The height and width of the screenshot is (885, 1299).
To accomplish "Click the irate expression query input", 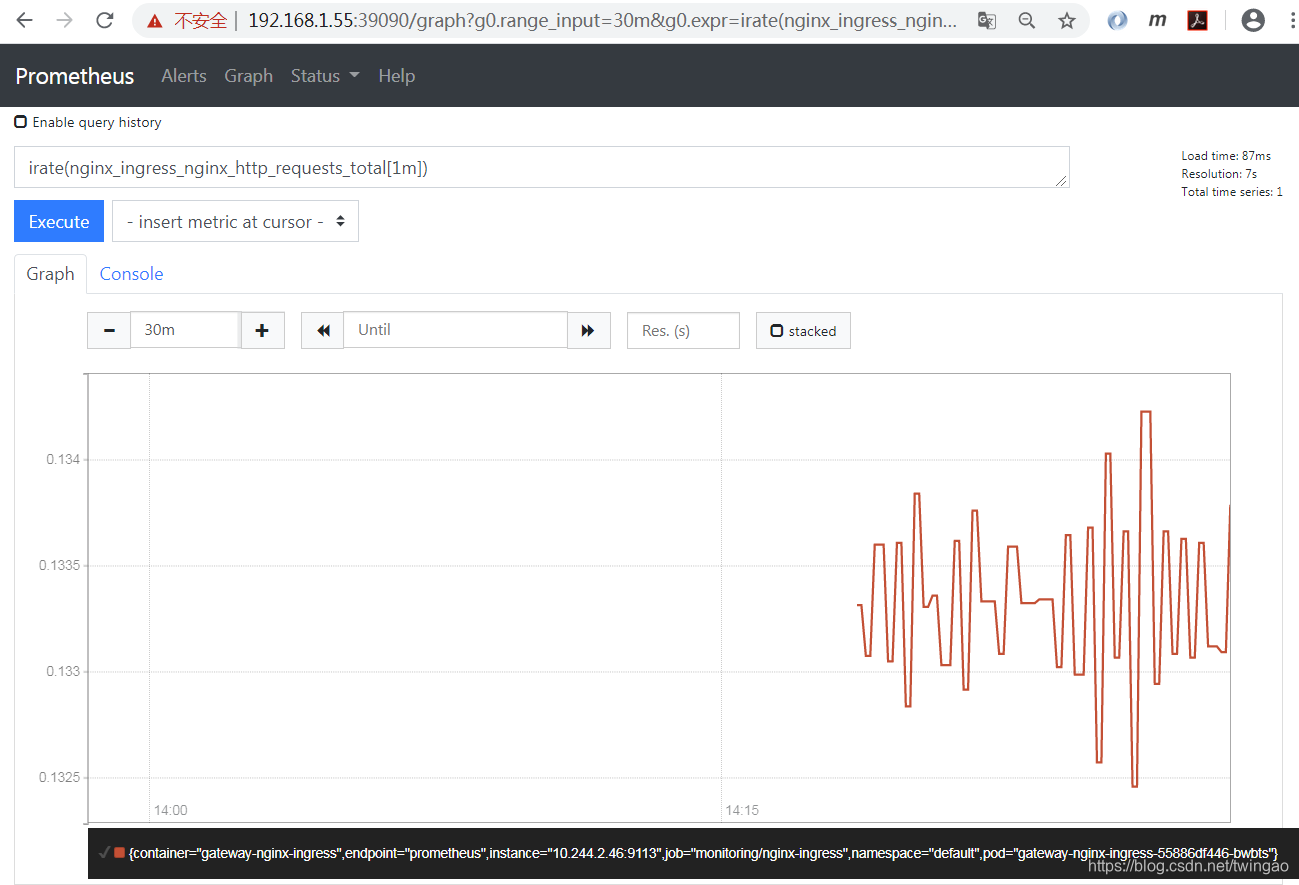I will [x=541, y=168].
